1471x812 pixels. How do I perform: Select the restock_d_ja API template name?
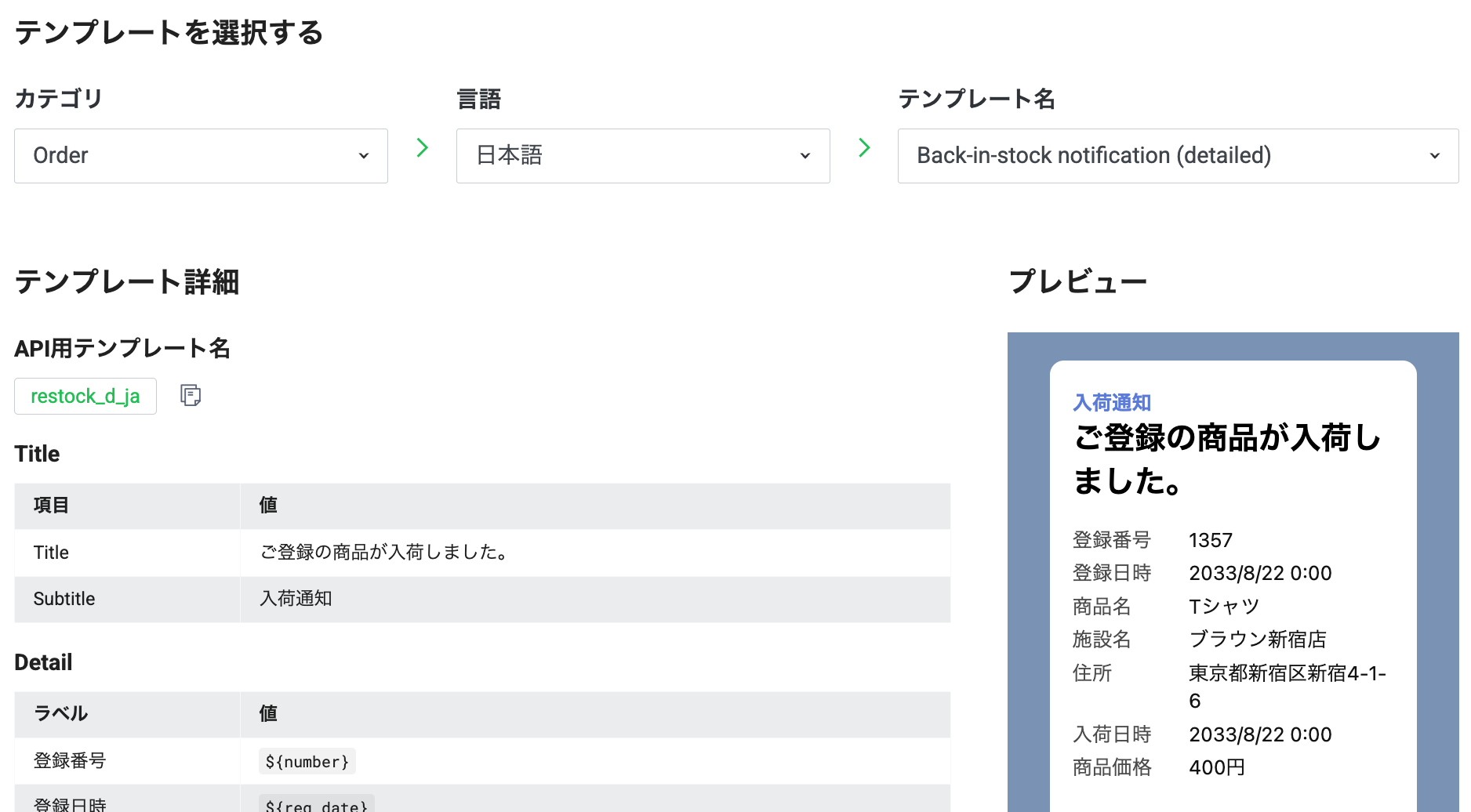point(85,396)
